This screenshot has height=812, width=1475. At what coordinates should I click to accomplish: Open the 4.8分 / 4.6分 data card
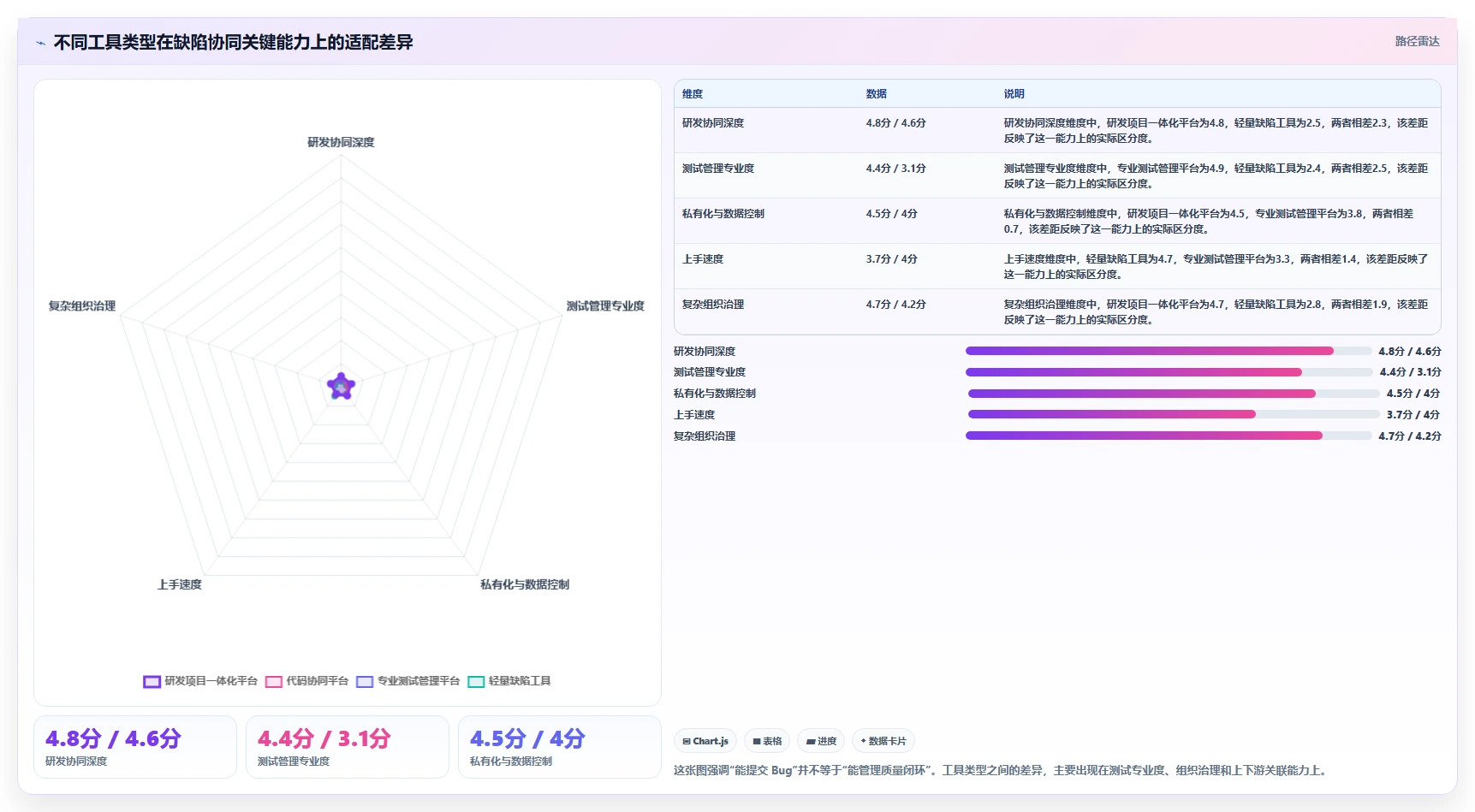135,747
